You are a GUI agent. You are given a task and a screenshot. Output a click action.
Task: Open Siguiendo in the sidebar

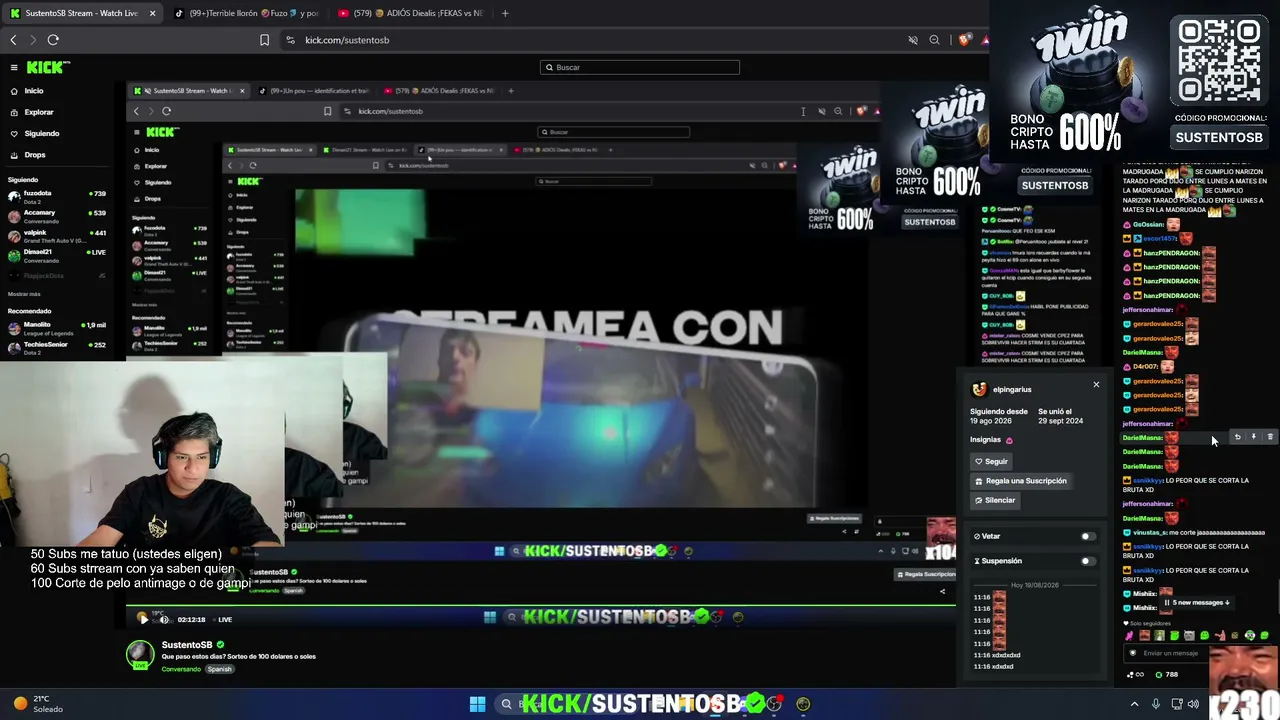42,133
